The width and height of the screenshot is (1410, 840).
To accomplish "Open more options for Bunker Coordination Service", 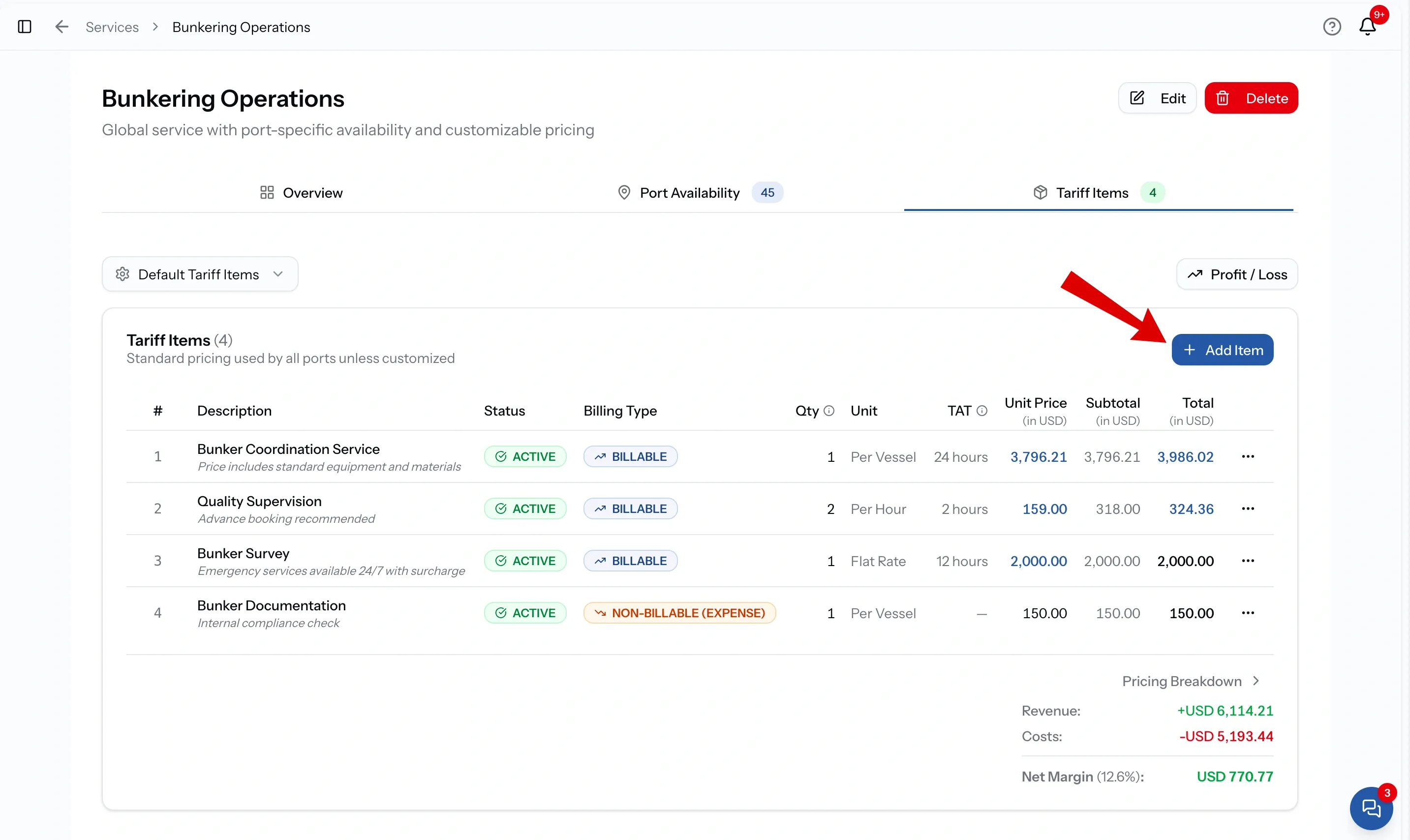I will 1248,457.
